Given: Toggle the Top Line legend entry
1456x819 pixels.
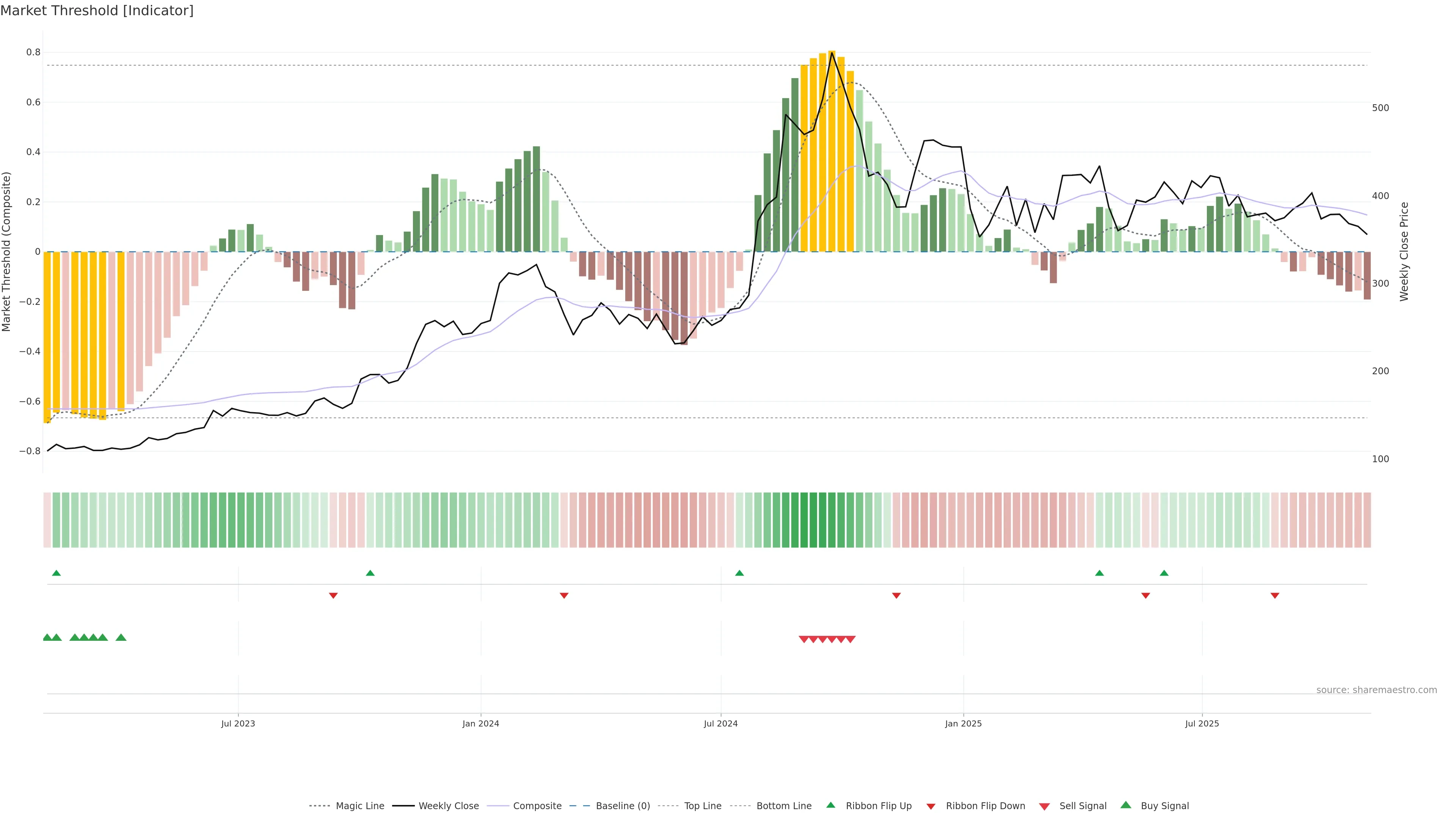Looking at the screenshot, I should (x=703, y=806).
